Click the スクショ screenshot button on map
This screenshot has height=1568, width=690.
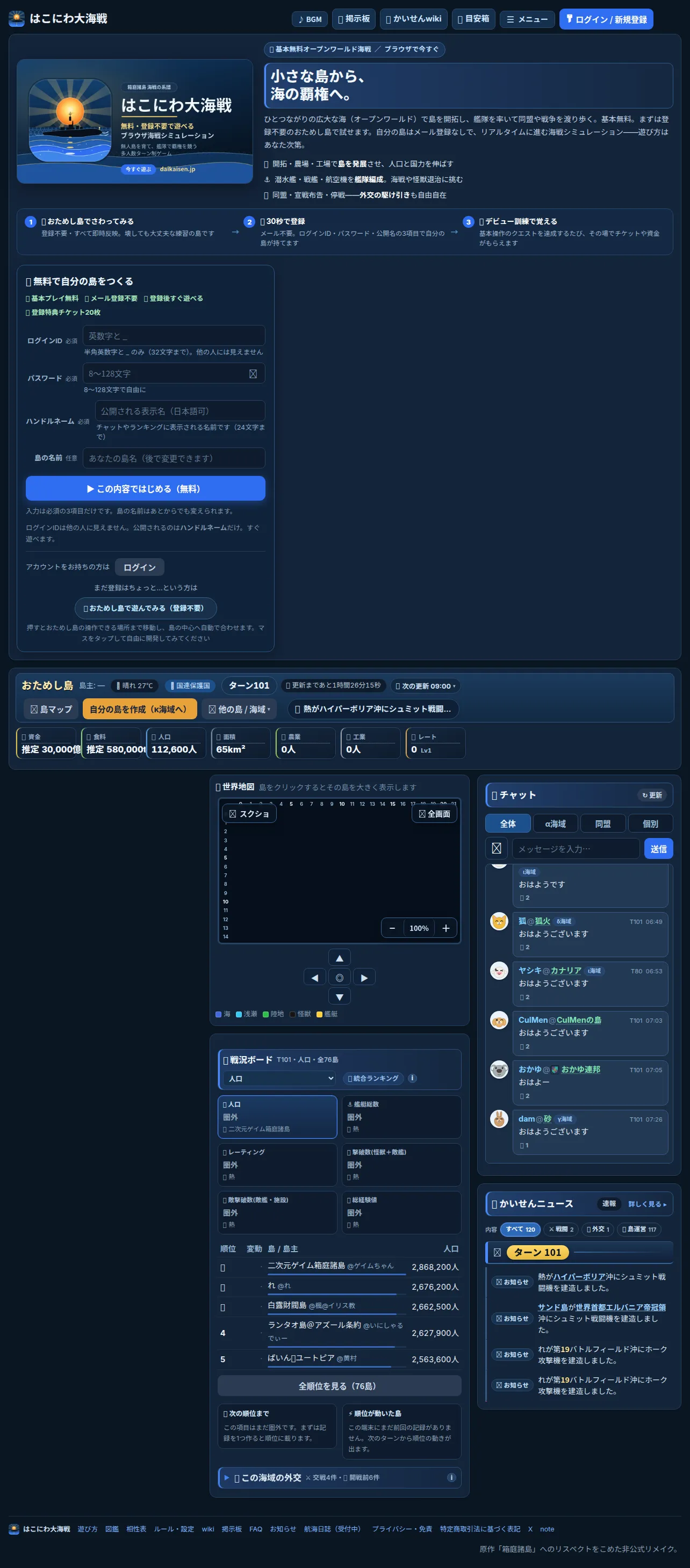tap(249, 814)
